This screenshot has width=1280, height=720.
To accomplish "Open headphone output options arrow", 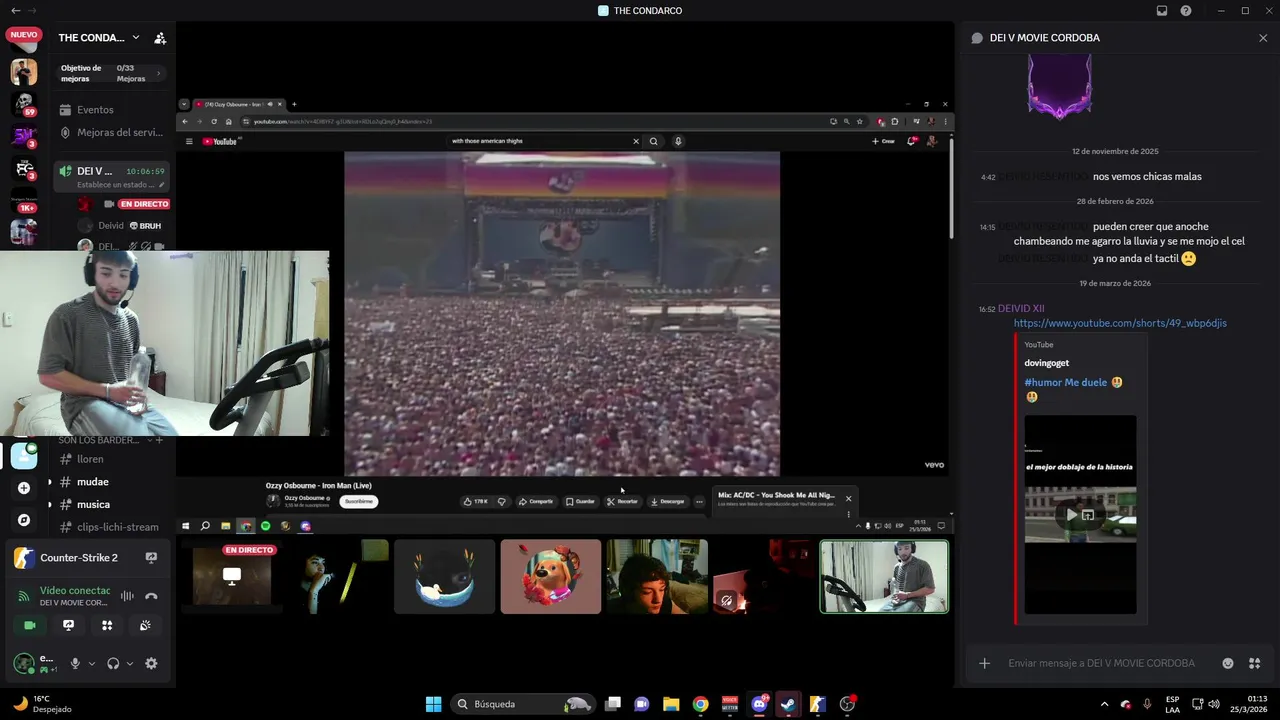I will click(x=129, y=663).
